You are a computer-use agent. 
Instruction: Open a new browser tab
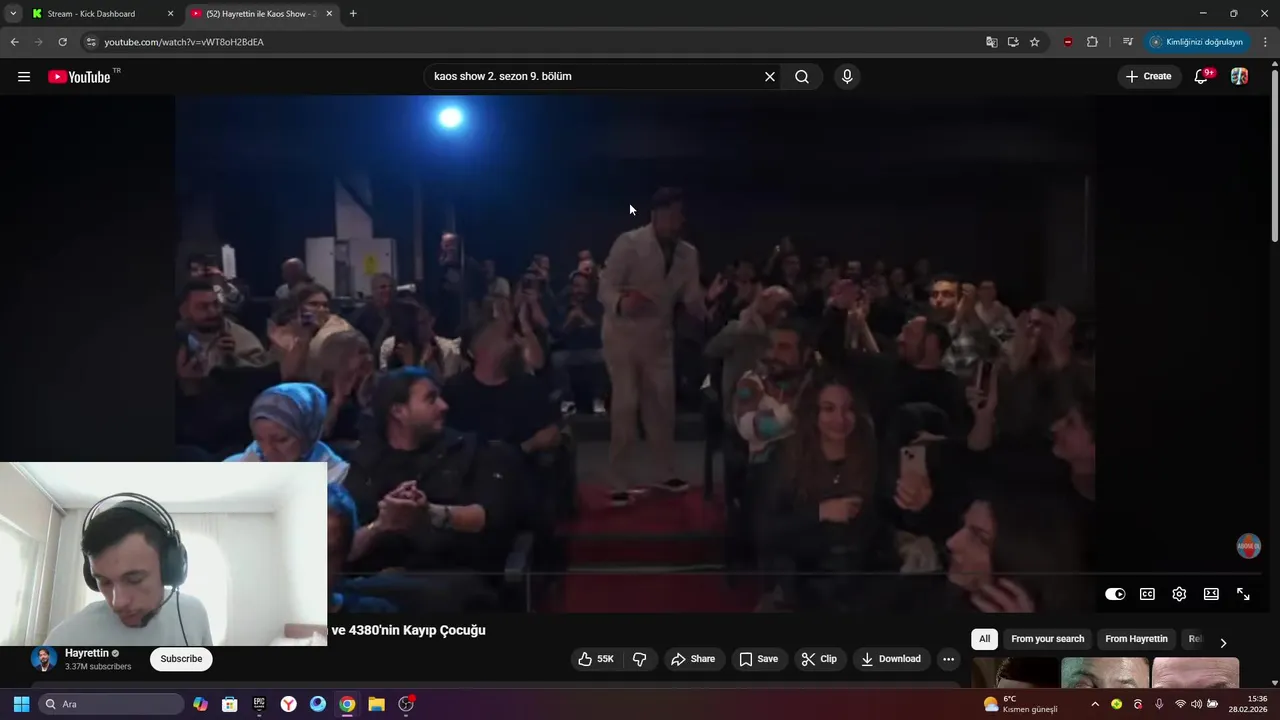tap(353, 14)
